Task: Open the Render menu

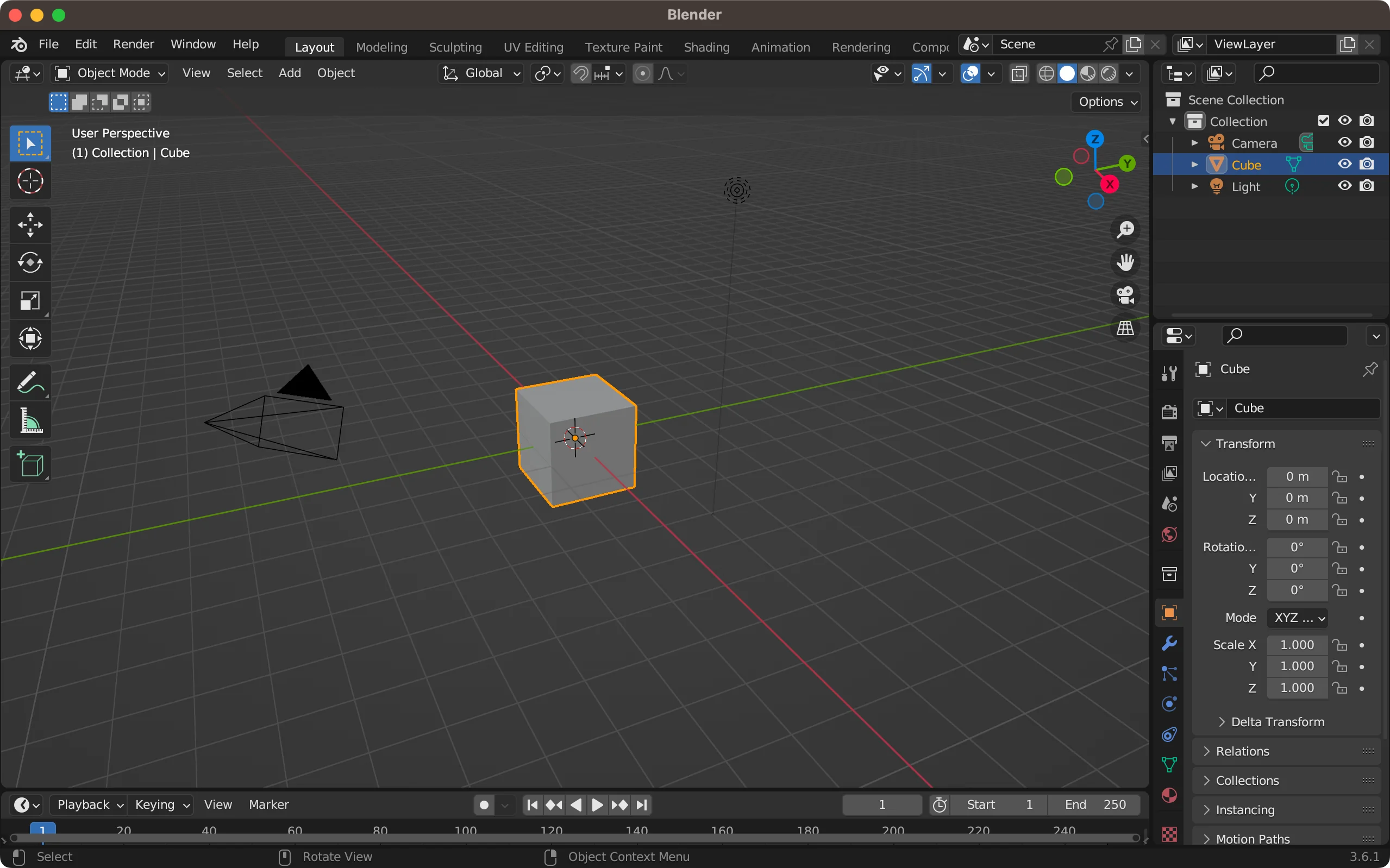Action: click(x=133, y=44)
